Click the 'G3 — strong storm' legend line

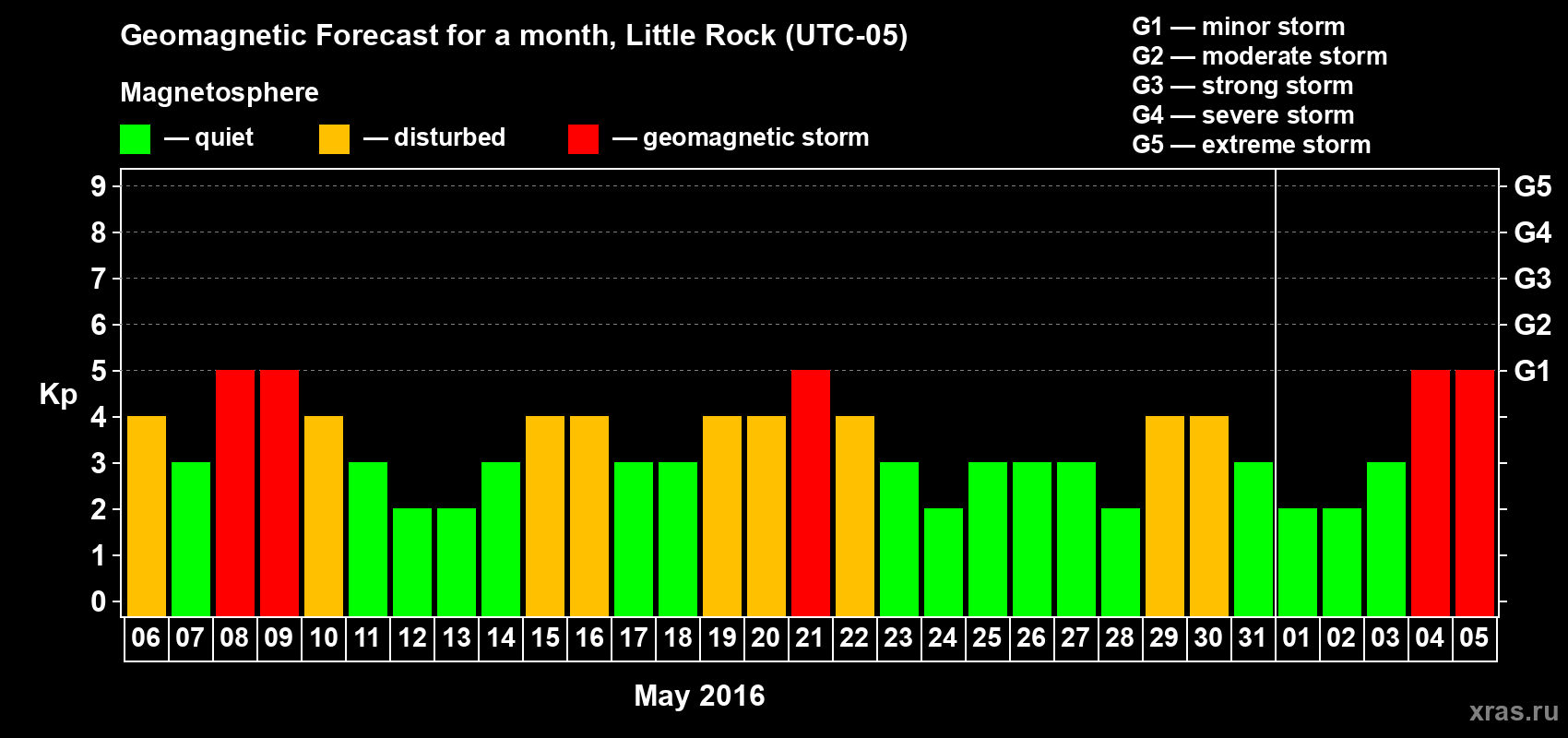click(x=1243, y=86)
